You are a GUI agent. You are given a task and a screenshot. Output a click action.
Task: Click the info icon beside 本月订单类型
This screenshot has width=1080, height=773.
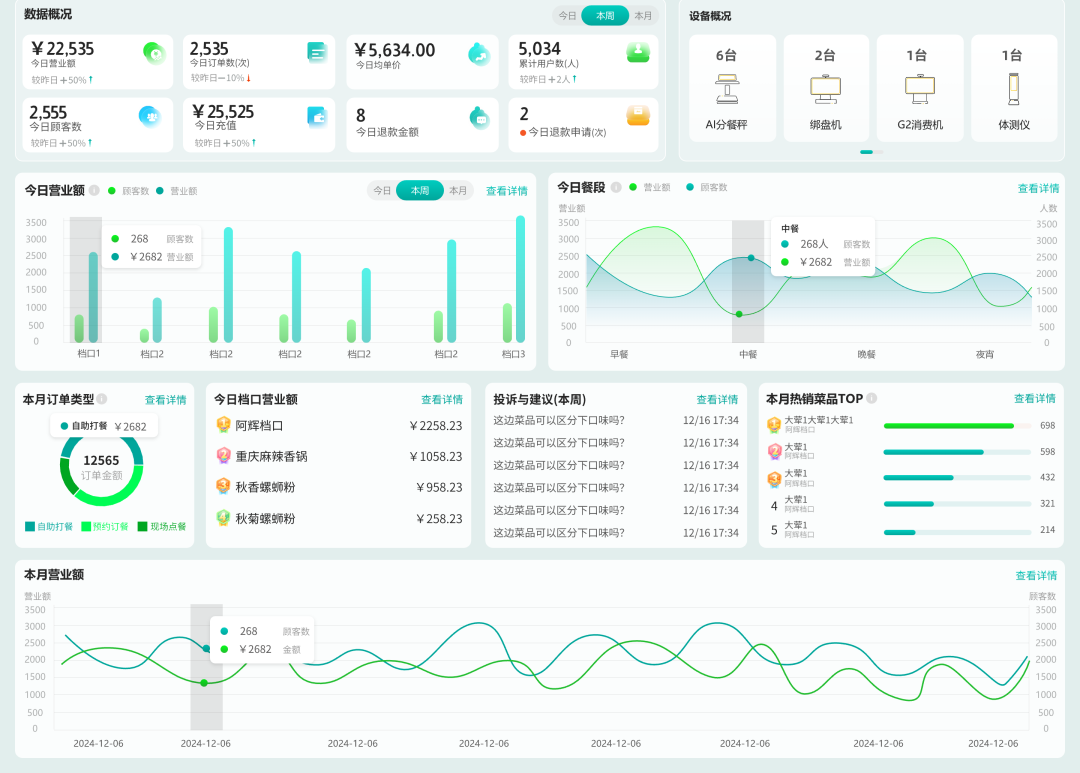click(x=102, y=399)
